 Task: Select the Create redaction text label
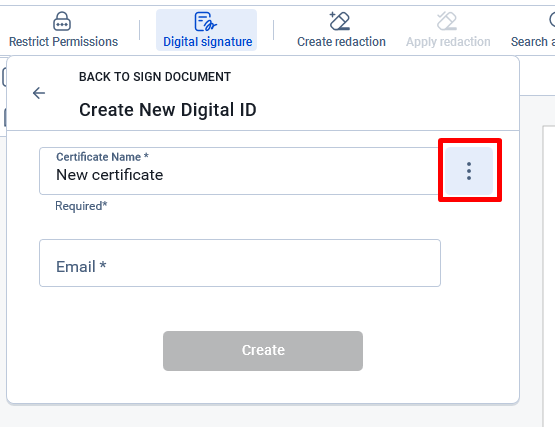[341, 42]
